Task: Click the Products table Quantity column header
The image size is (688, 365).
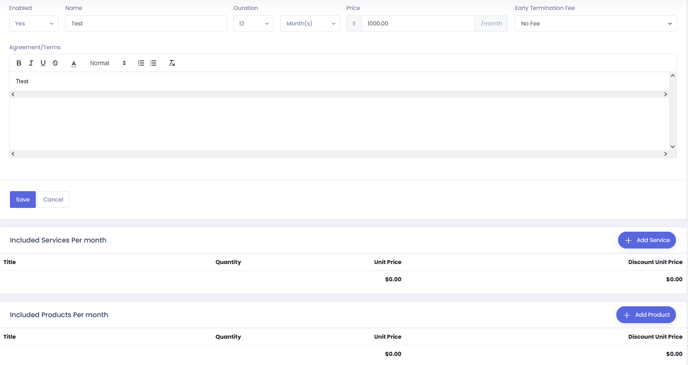Action: pyautogui.click(x=228, y=336)
